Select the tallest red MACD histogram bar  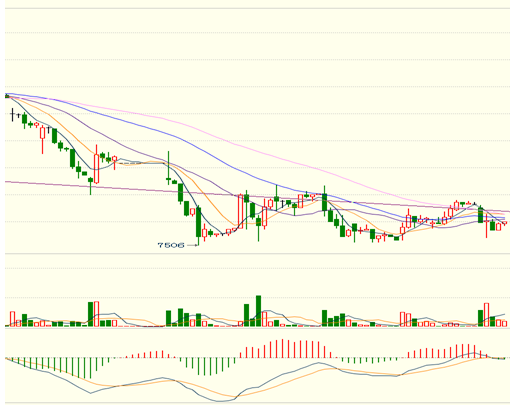[283, 349]
